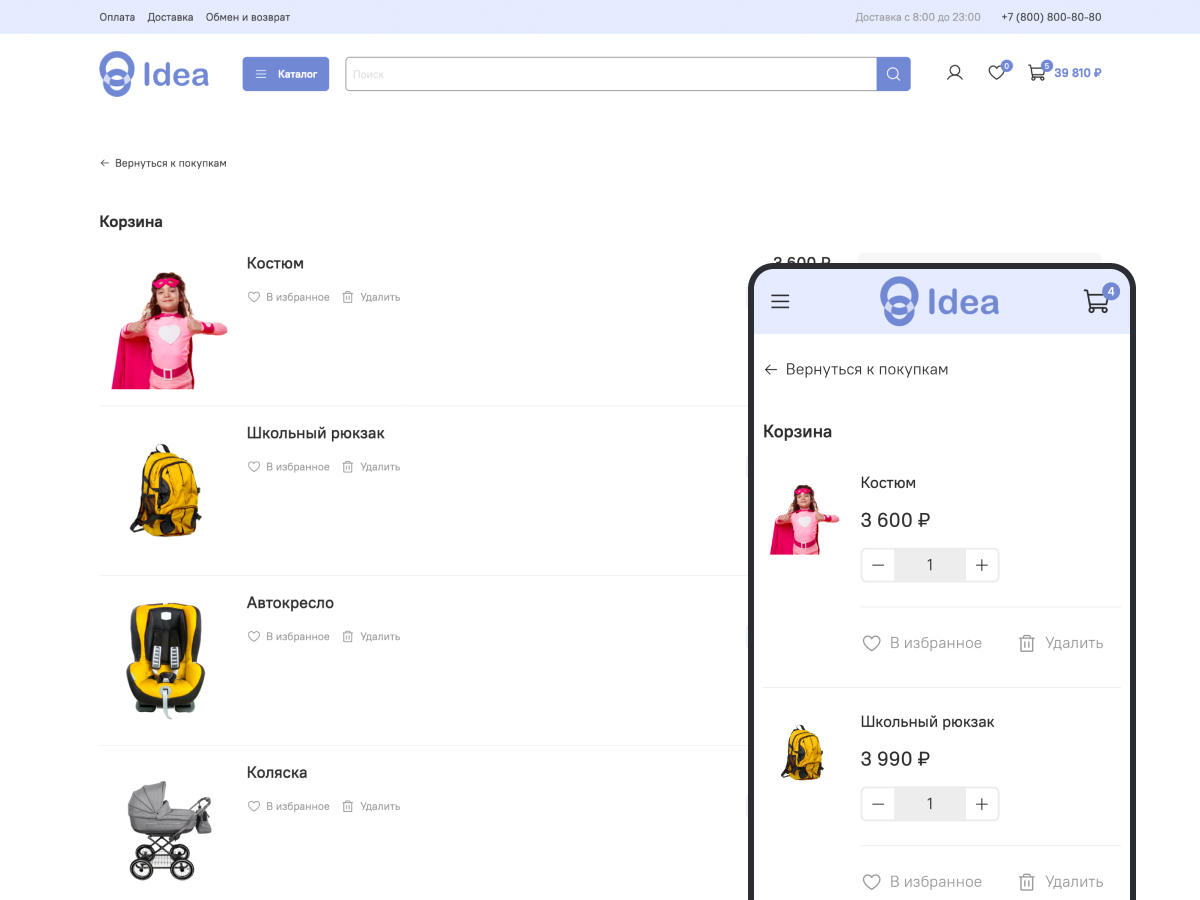The height and width of the screenshot is (900, 1200).
Task: Click the 3 990 ₽ price in mobile
Action: click(896, 759)
